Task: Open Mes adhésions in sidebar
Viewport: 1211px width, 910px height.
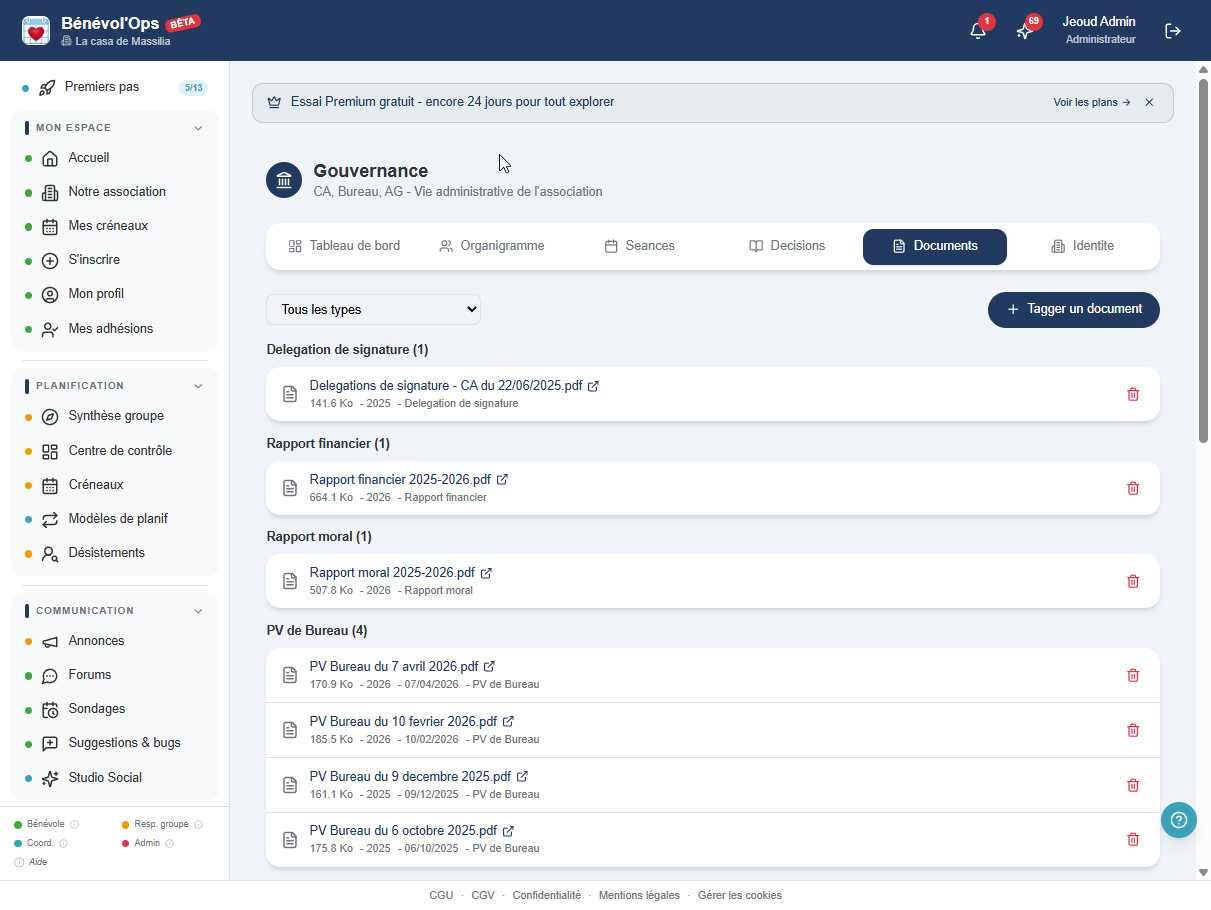Action: pyautogui.click(x=114, y=329)
